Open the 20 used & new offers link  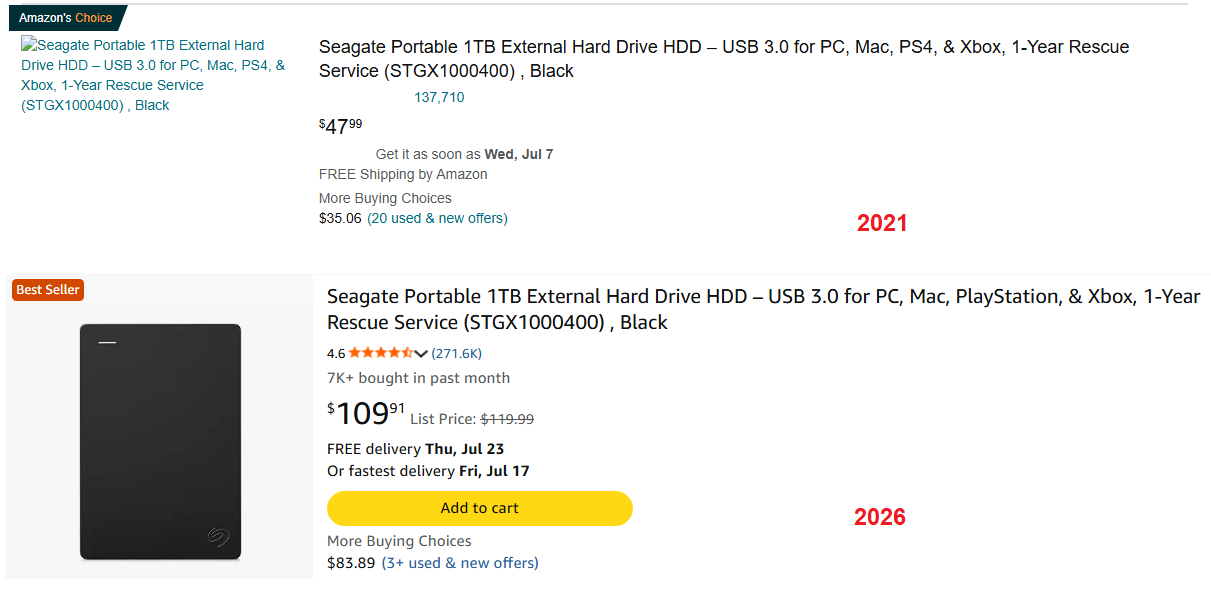(437, 218)
